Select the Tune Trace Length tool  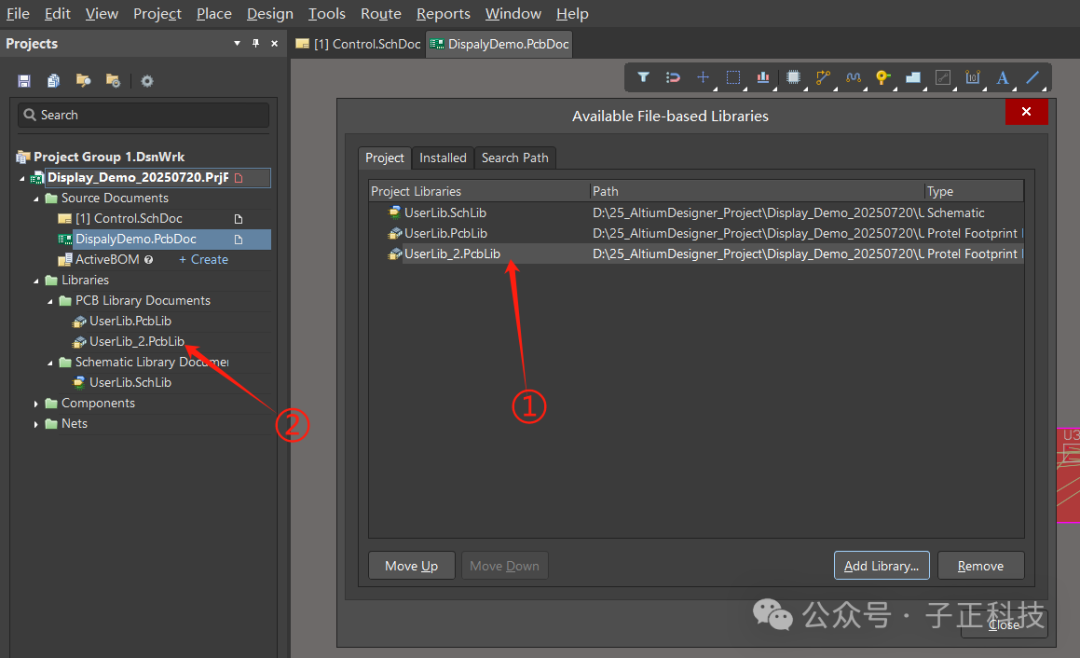pos(853,77)
